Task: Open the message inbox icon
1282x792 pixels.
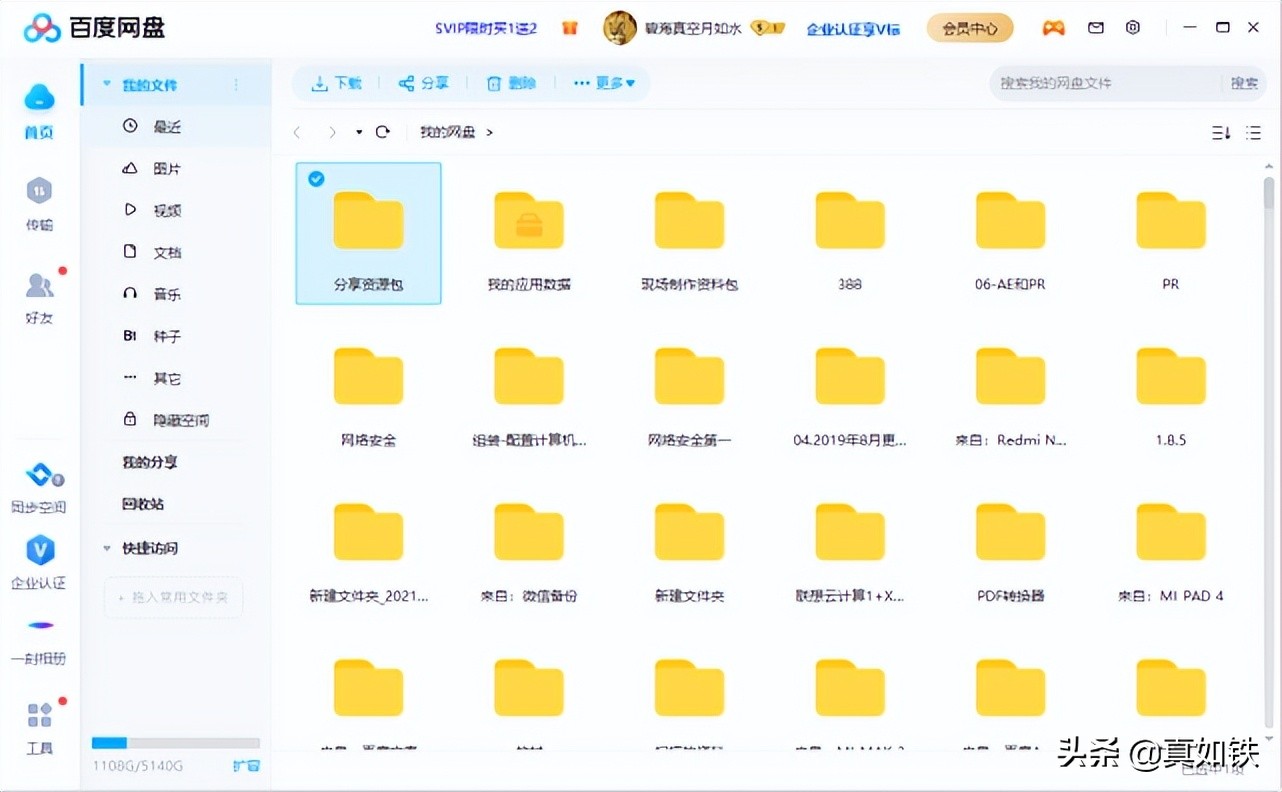Action: [x=1094, y=27]
